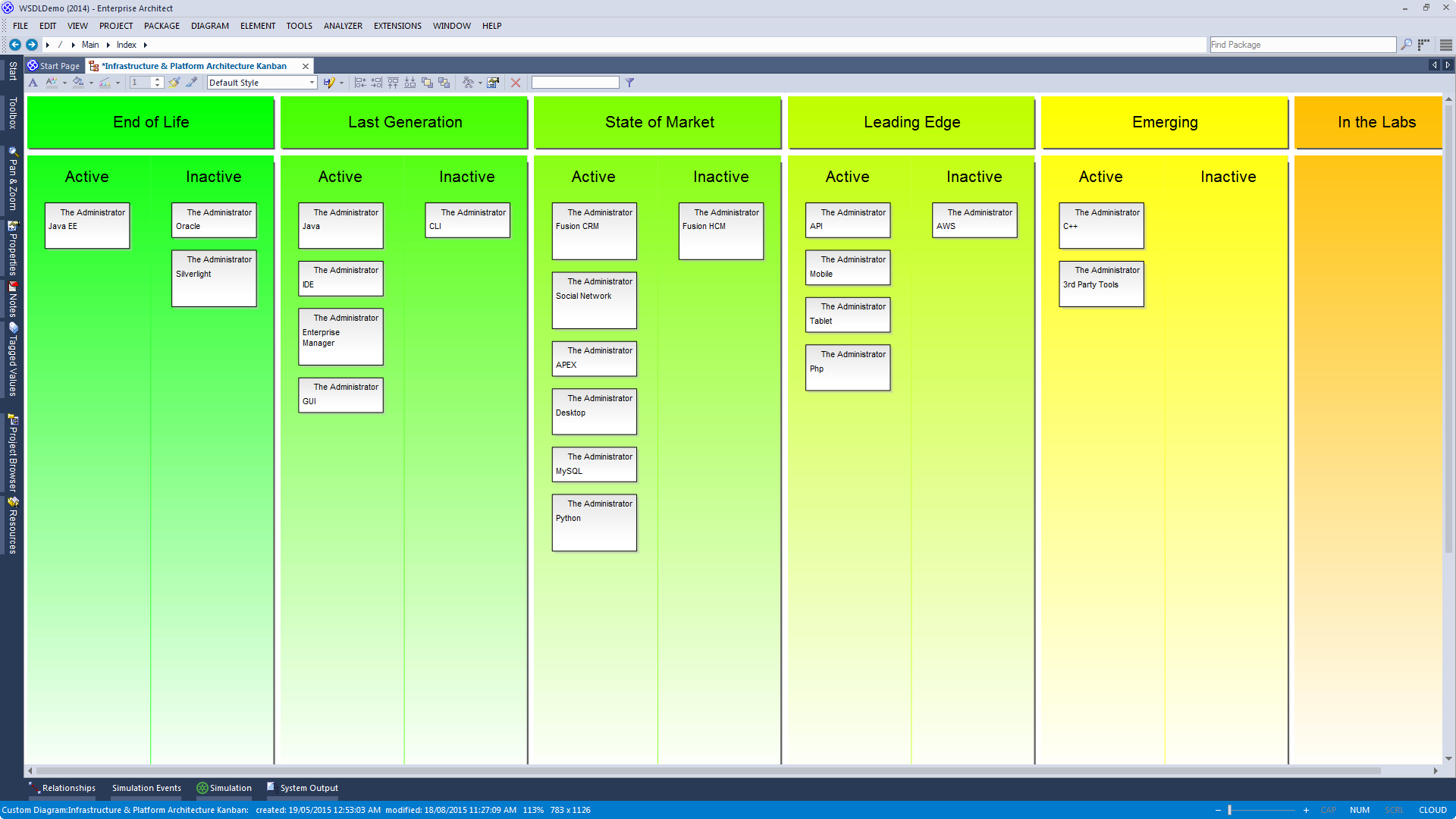The height and width of the screenshot is (819, 1456).
Task: Switch to the Start Page tab
Action: pos(54,66)
